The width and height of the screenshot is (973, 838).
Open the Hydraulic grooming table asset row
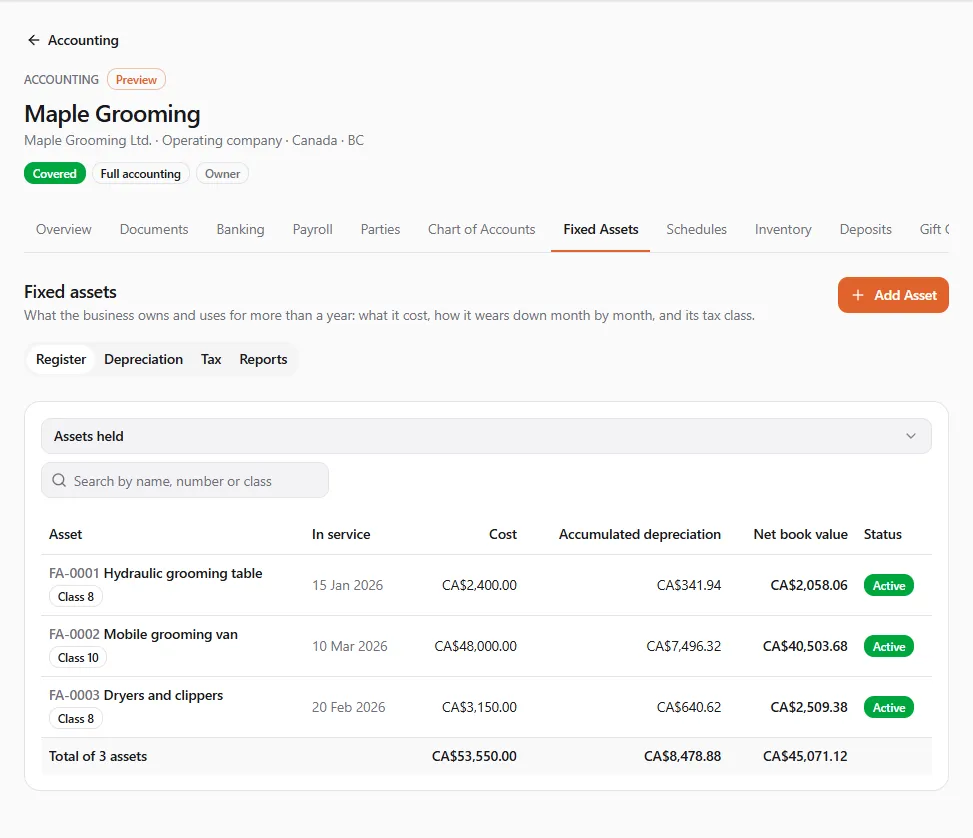[x=486, y=585]
